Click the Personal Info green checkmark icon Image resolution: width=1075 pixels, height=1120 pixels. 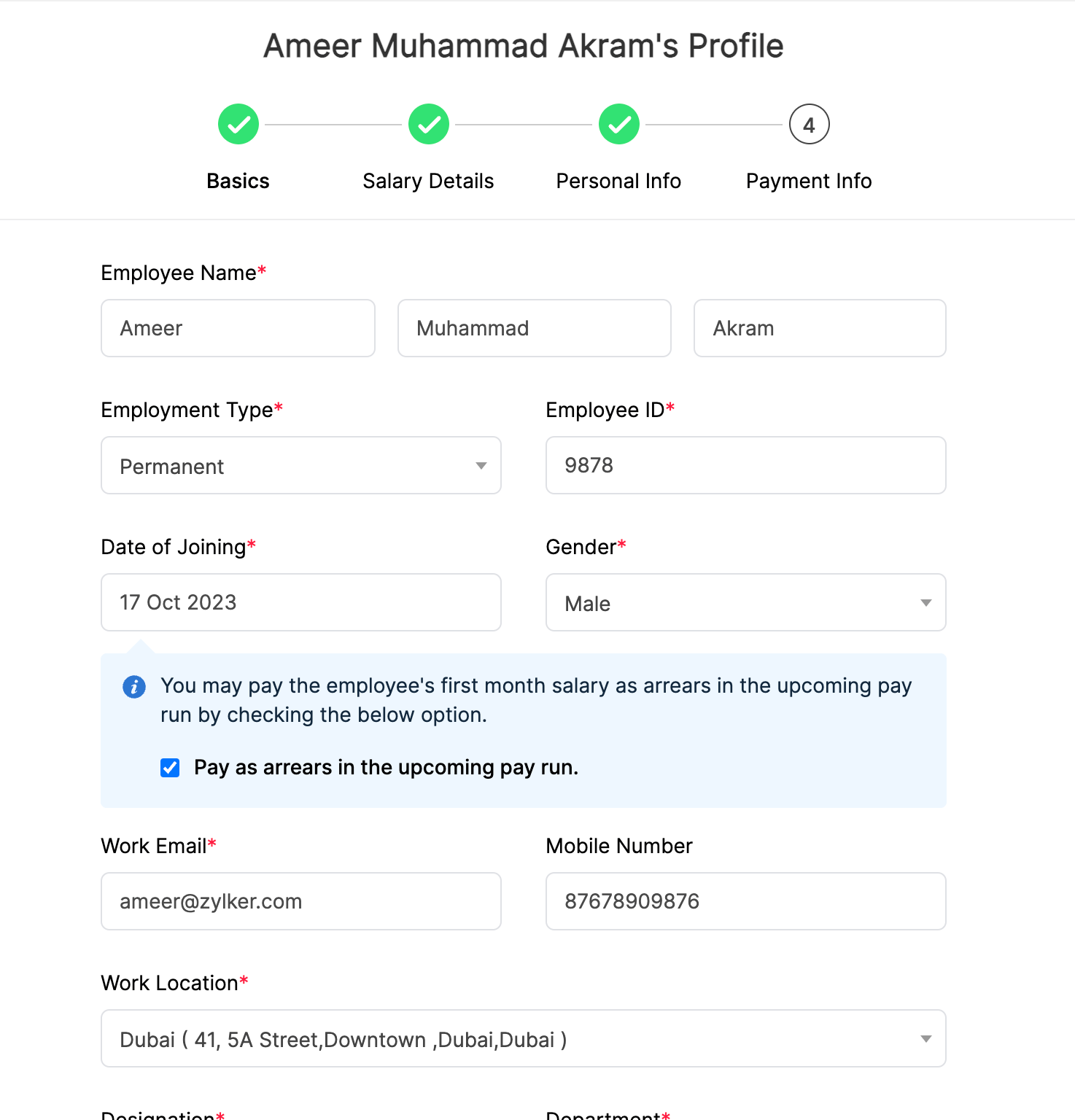[619, 125]
